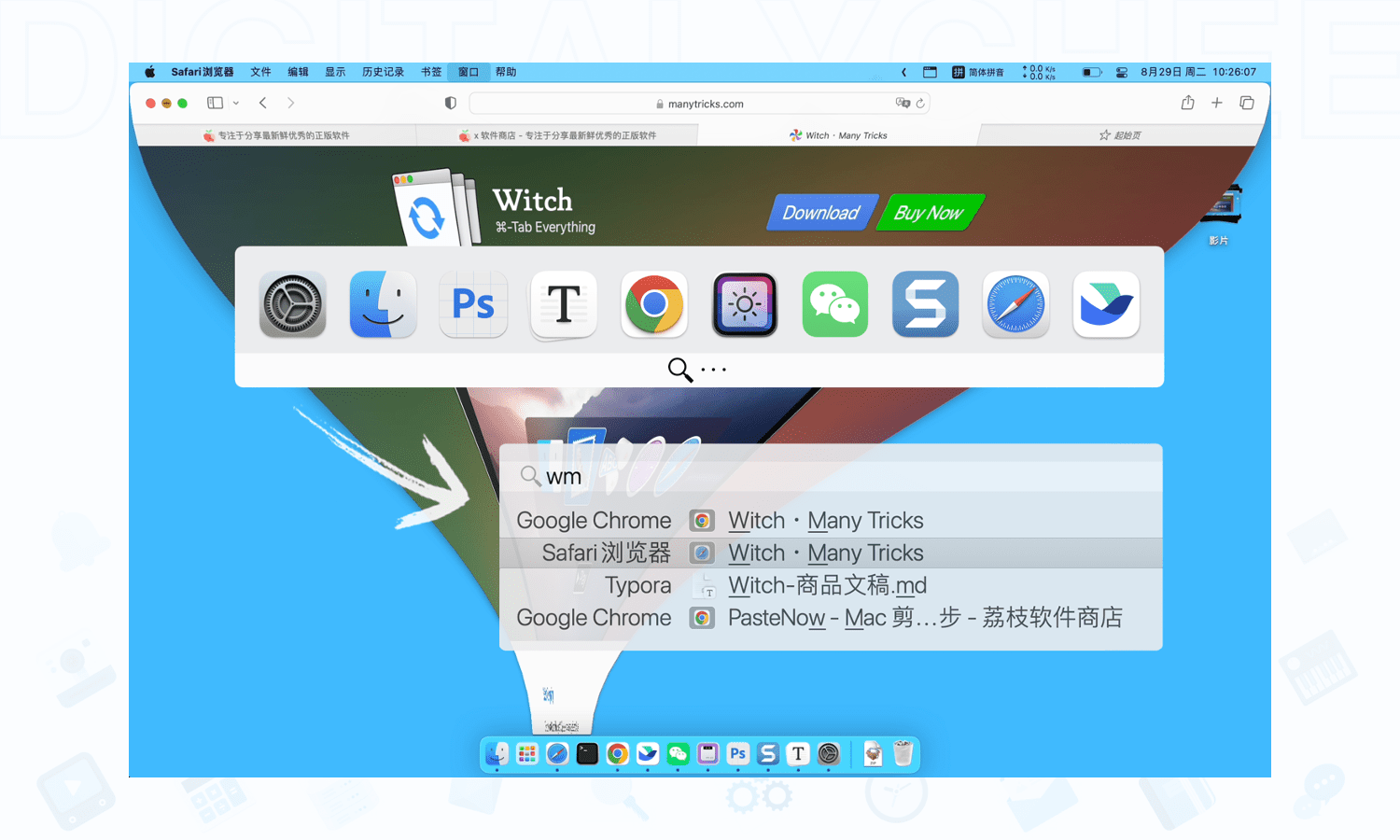This screenshot has width=1400, height=840.
Task: Open Control Center in the menu bar
Action: pos(1122,72)
